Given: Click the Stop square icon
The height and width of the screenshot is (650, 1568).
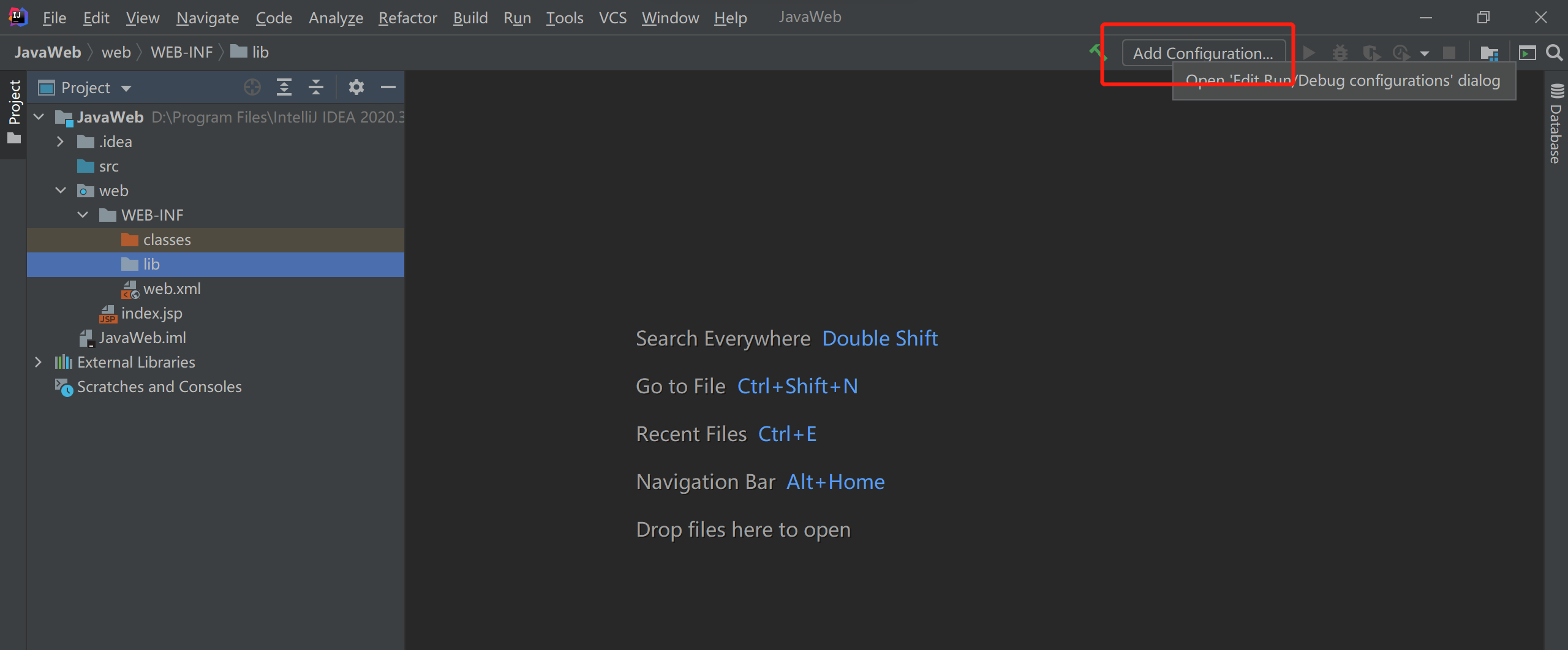Looking at the screenshot, I should click(x=1449, y=53).
